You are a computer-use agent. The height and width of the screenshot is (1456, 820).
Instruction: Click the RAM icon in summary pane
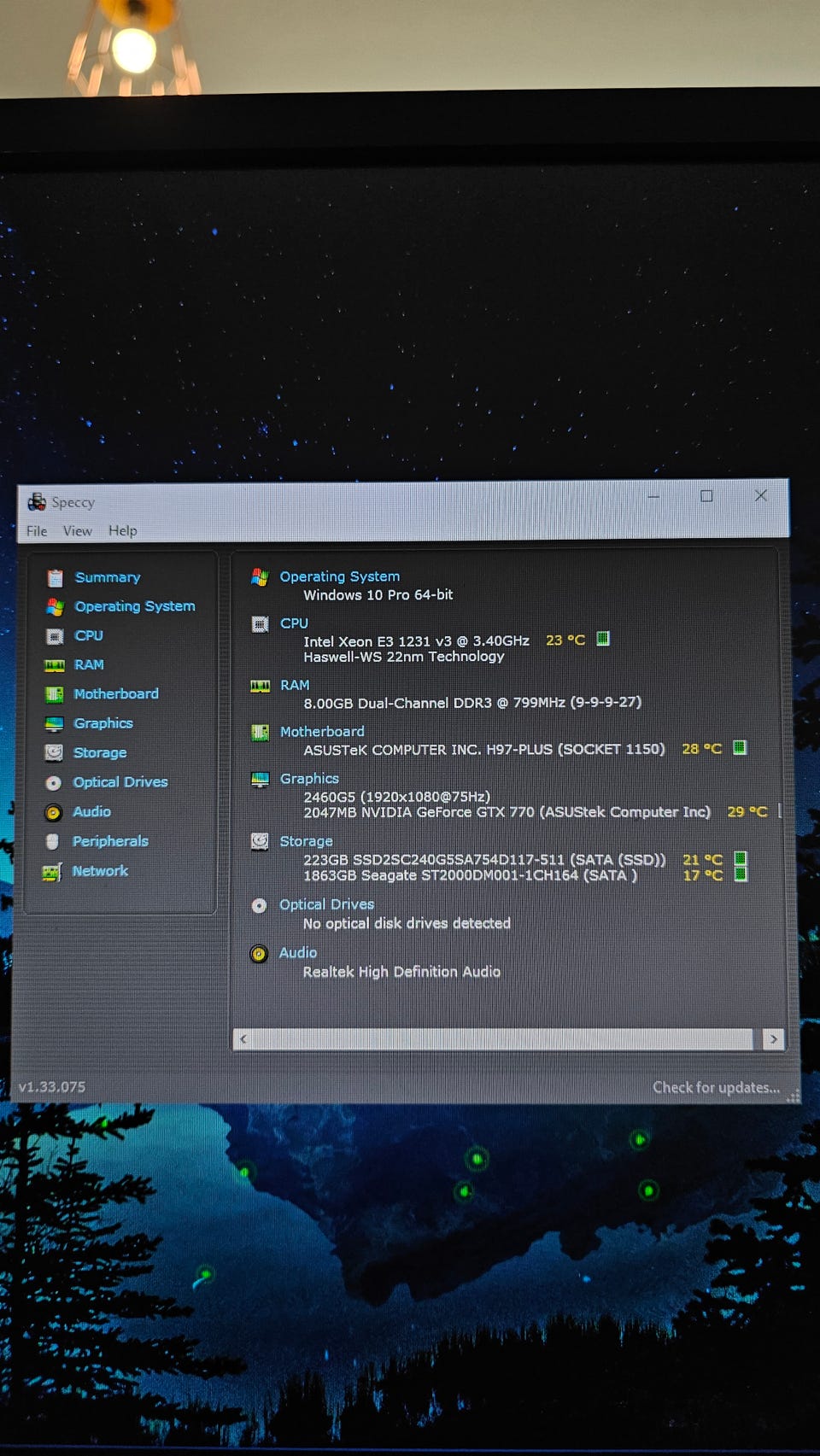[x=260, y=686]
